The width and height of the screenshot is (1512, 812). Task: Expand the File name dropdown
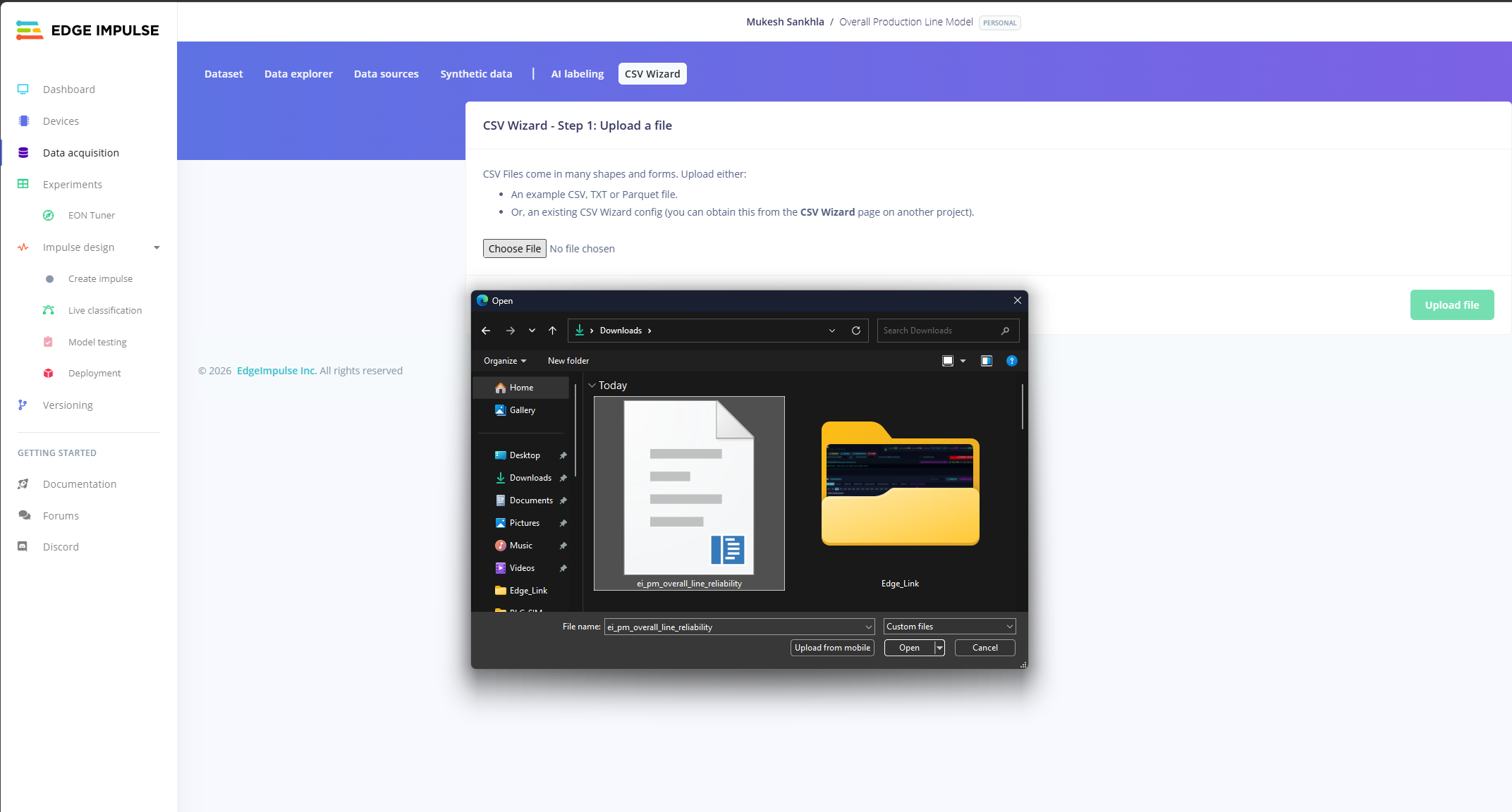click(x=869, y=627)
